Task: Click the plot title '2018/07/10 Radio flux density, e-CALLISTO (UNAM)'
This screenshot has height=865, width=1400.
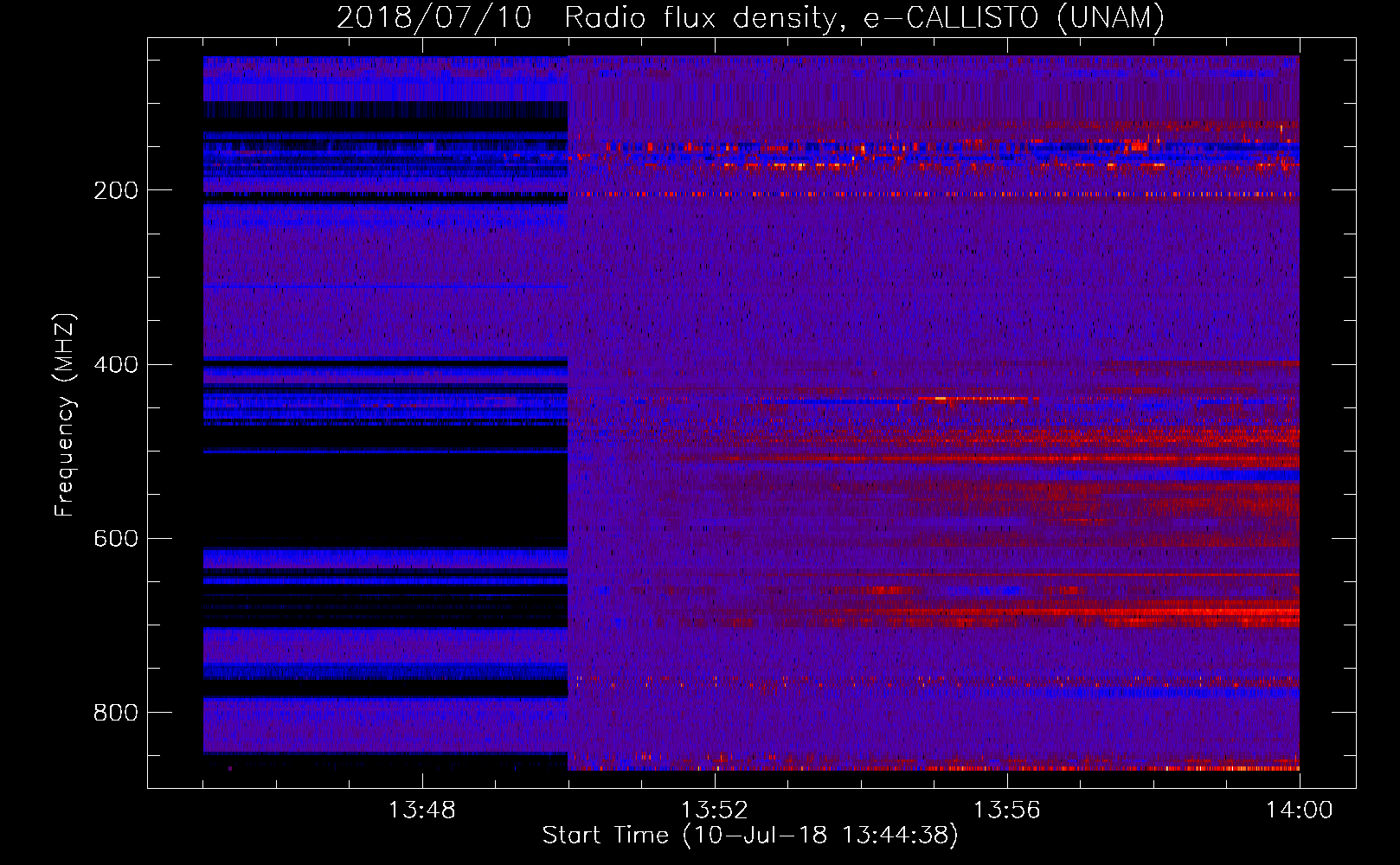Action: coord(750,17)
